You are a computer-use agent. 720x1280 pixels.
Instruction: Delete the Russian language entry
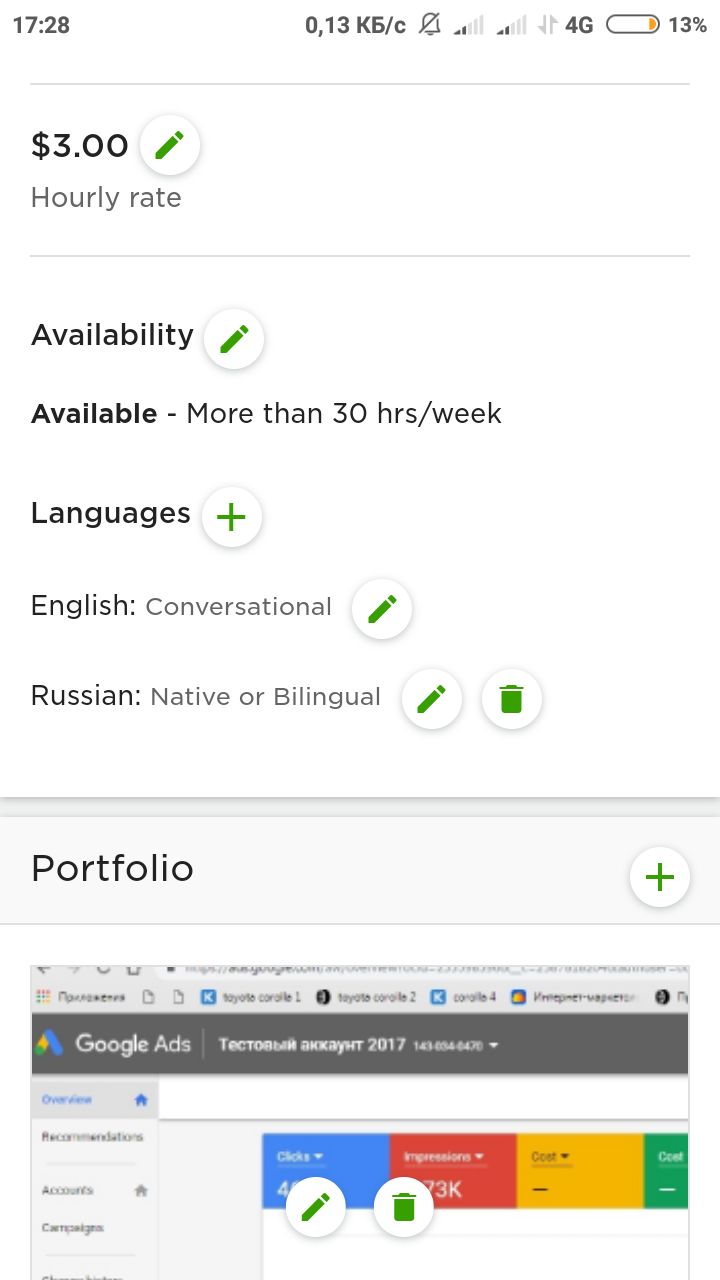pos(512,698)
